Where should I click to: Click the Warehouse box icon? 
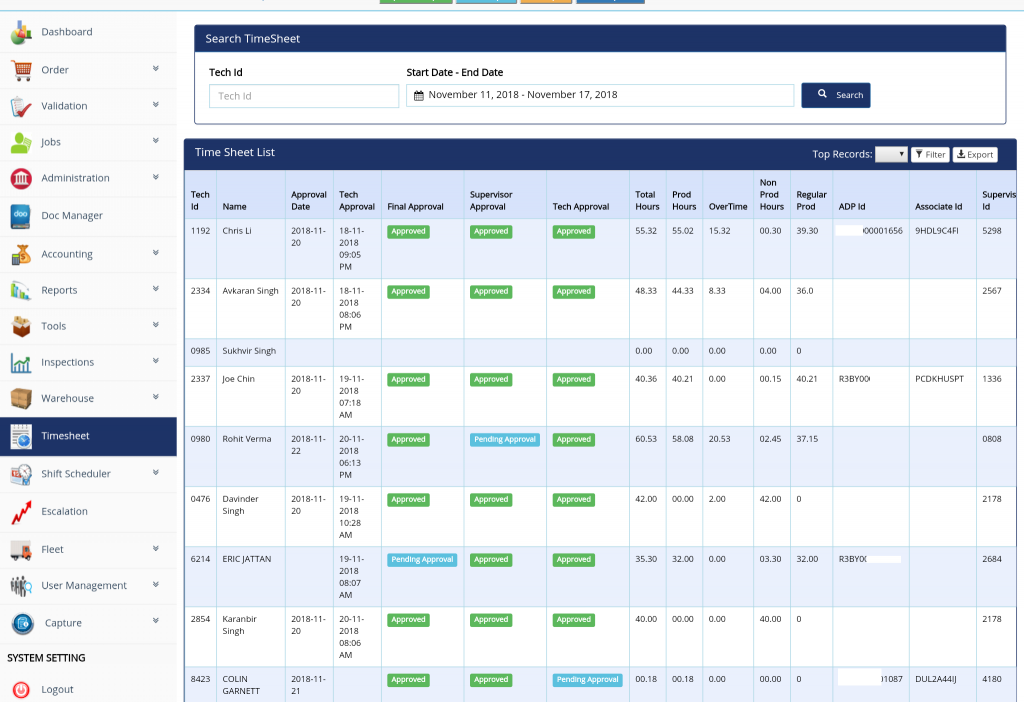point(20,397)
